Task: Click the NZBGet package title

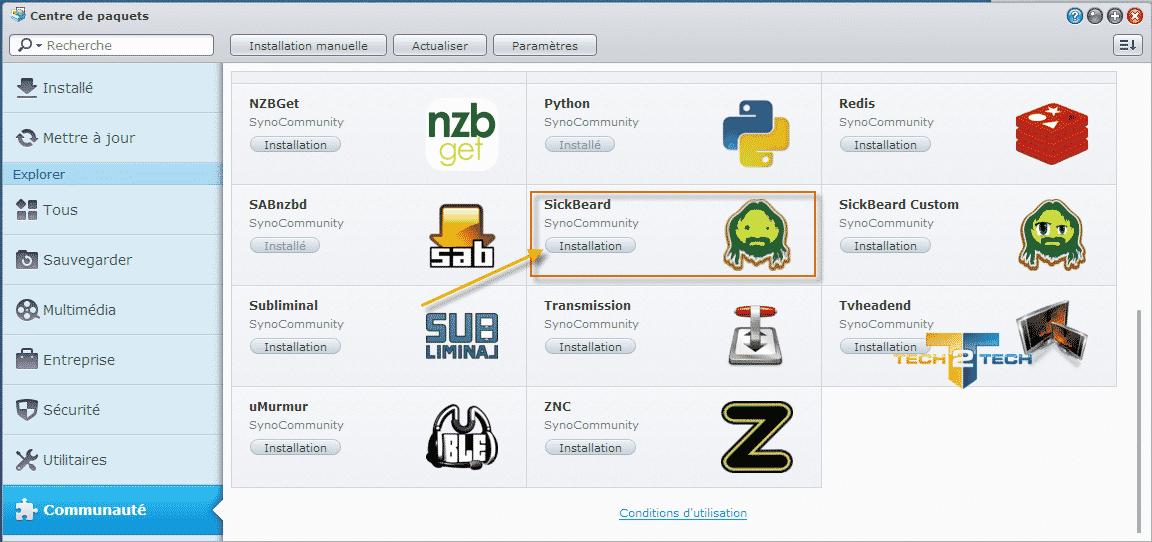Action: pyautogui.click(x=274, y=104)
